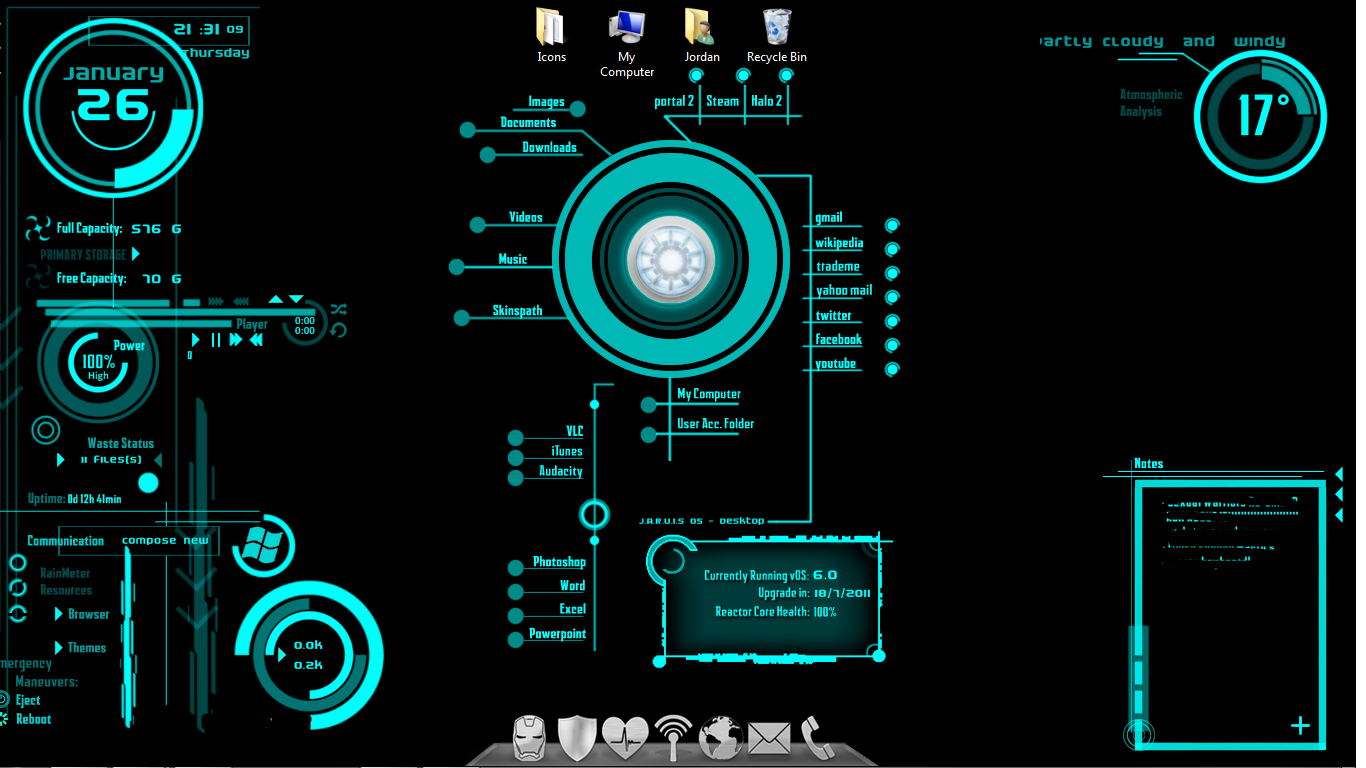Click the plus icon in Notes panel
Image resolution: width=1366 pixels, height=768 pixels.
pos(1300,725)
